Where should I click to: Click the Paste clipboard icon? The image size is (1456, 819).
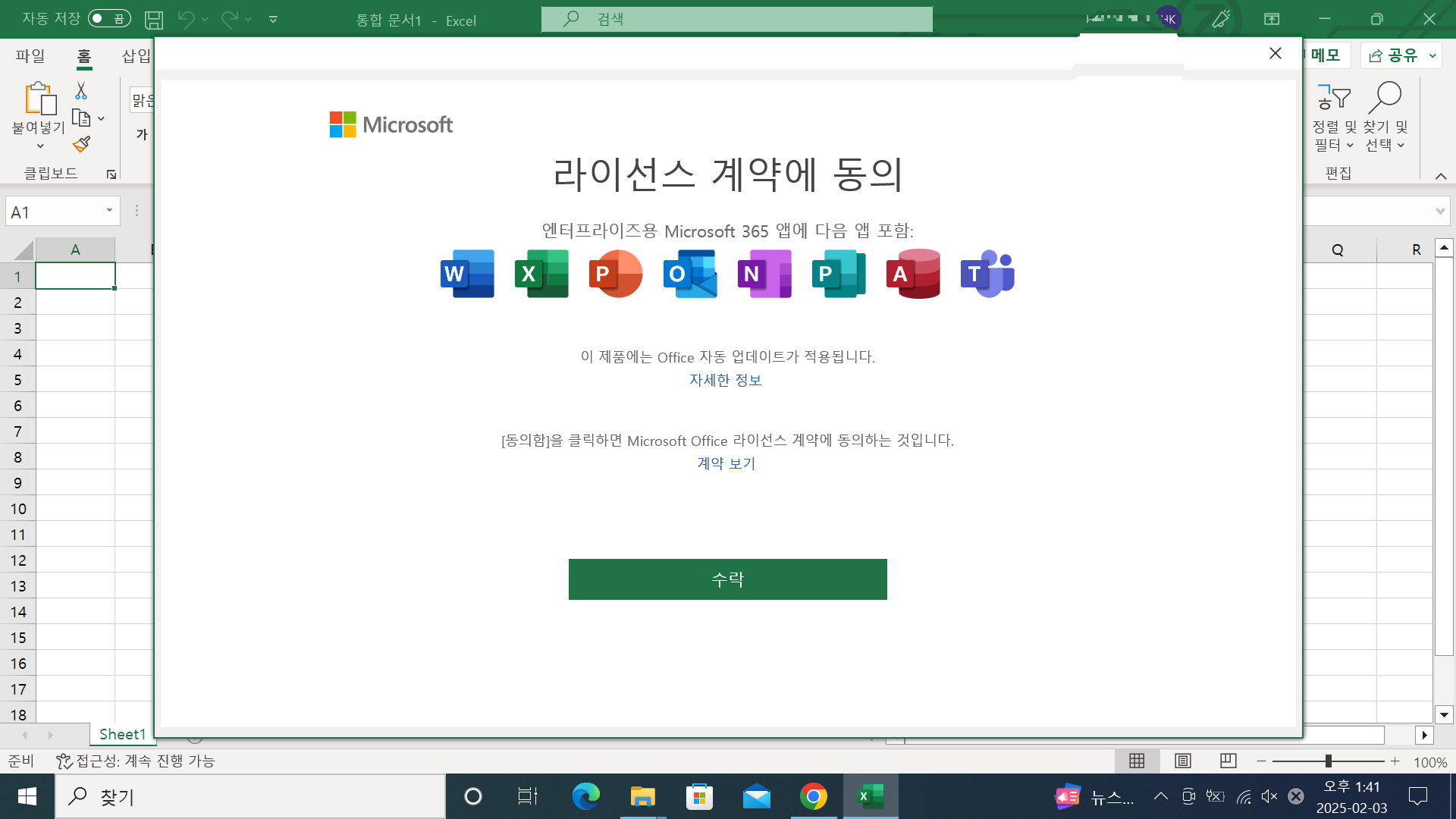tap(39, 99)
